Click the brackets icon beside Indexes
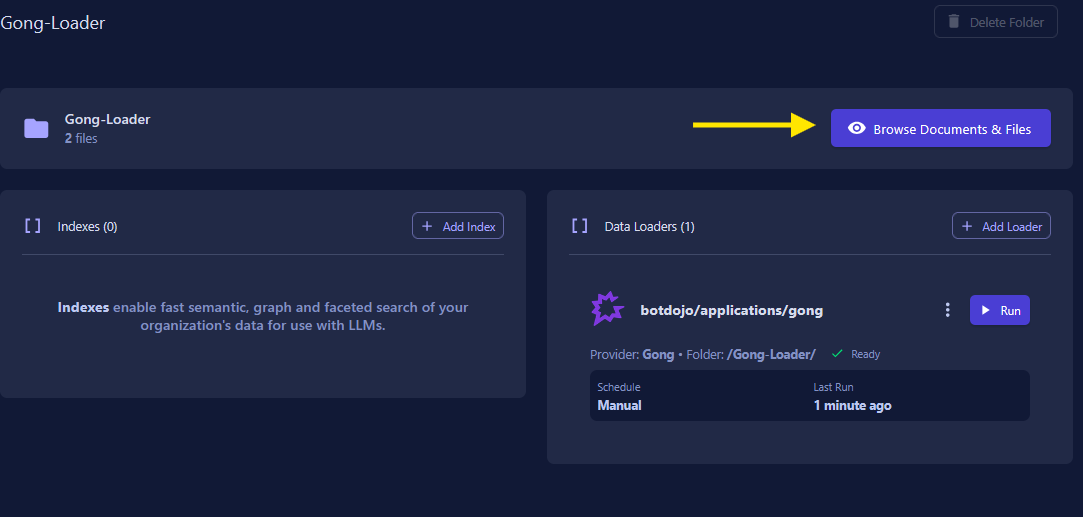 coord(33,226)
